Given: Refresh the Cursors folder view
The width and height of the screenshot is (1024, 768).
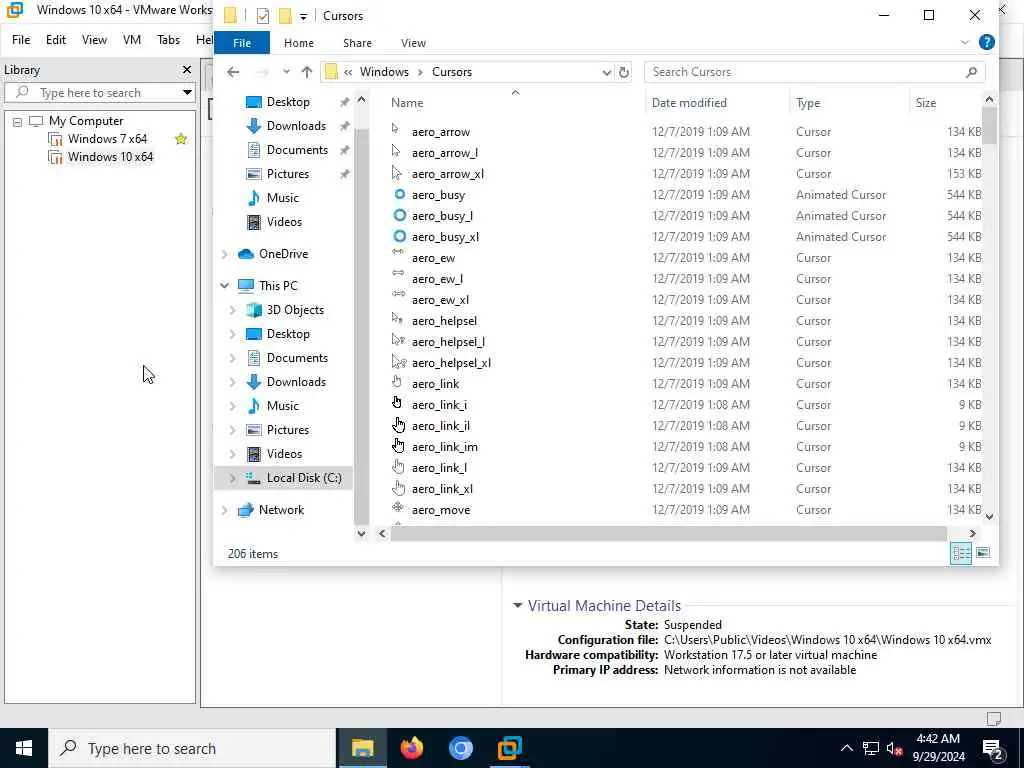Looking at the screenshot, I should pyautogui.click(x=624, y=72).
